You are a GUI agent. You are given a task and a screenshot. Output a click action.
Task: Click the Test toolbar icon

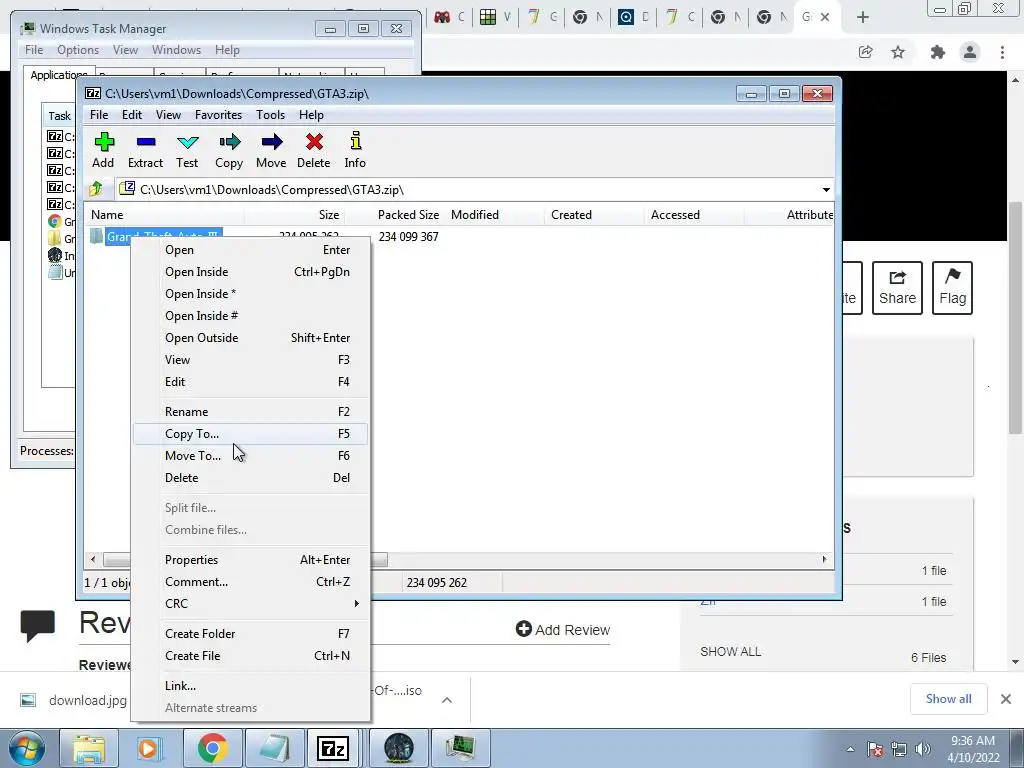(187, 151)
